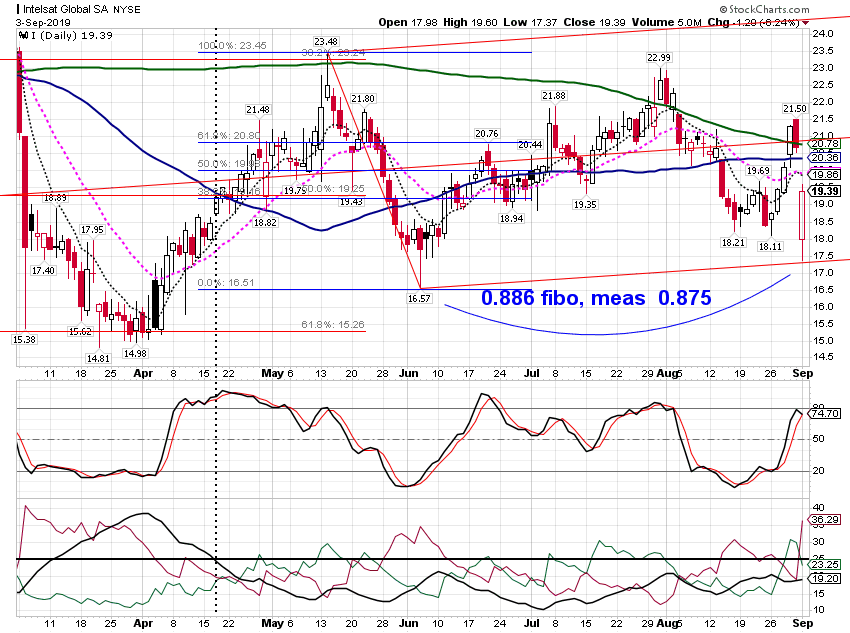Click the 15.38 price label

click(x=24, y=340)
